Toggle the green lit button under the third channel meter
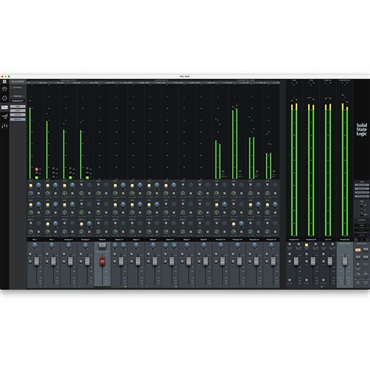The height and width of the screenshot is (370, 370). 70,178
